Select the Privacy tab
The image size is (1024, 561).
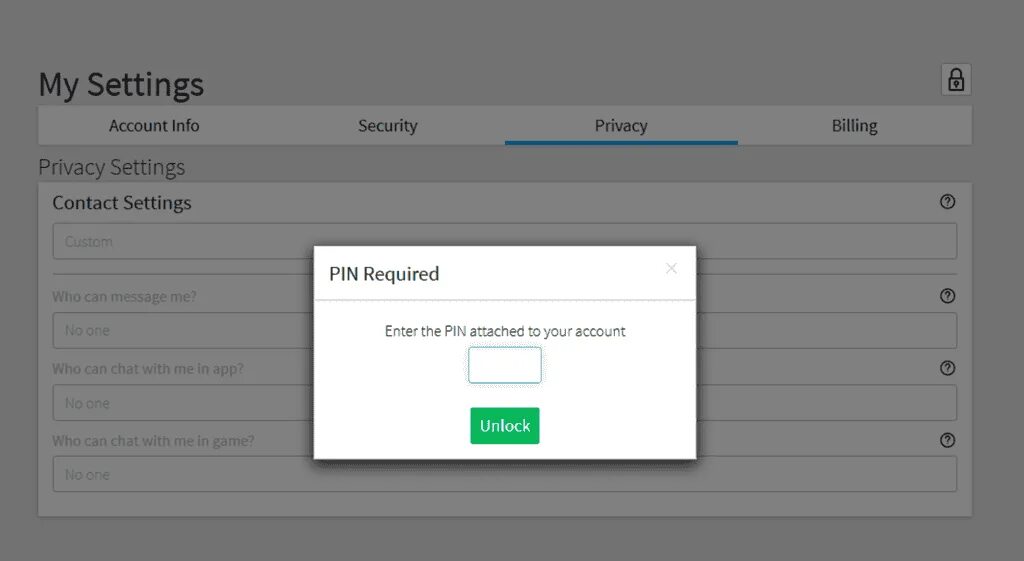coord(621,125)
